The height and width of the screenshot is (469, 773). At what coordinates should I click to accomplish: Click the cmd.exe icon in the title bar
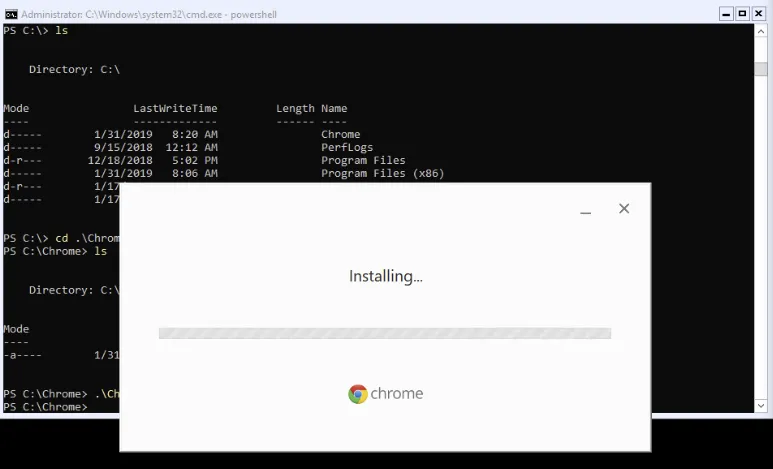click(11, 14)
